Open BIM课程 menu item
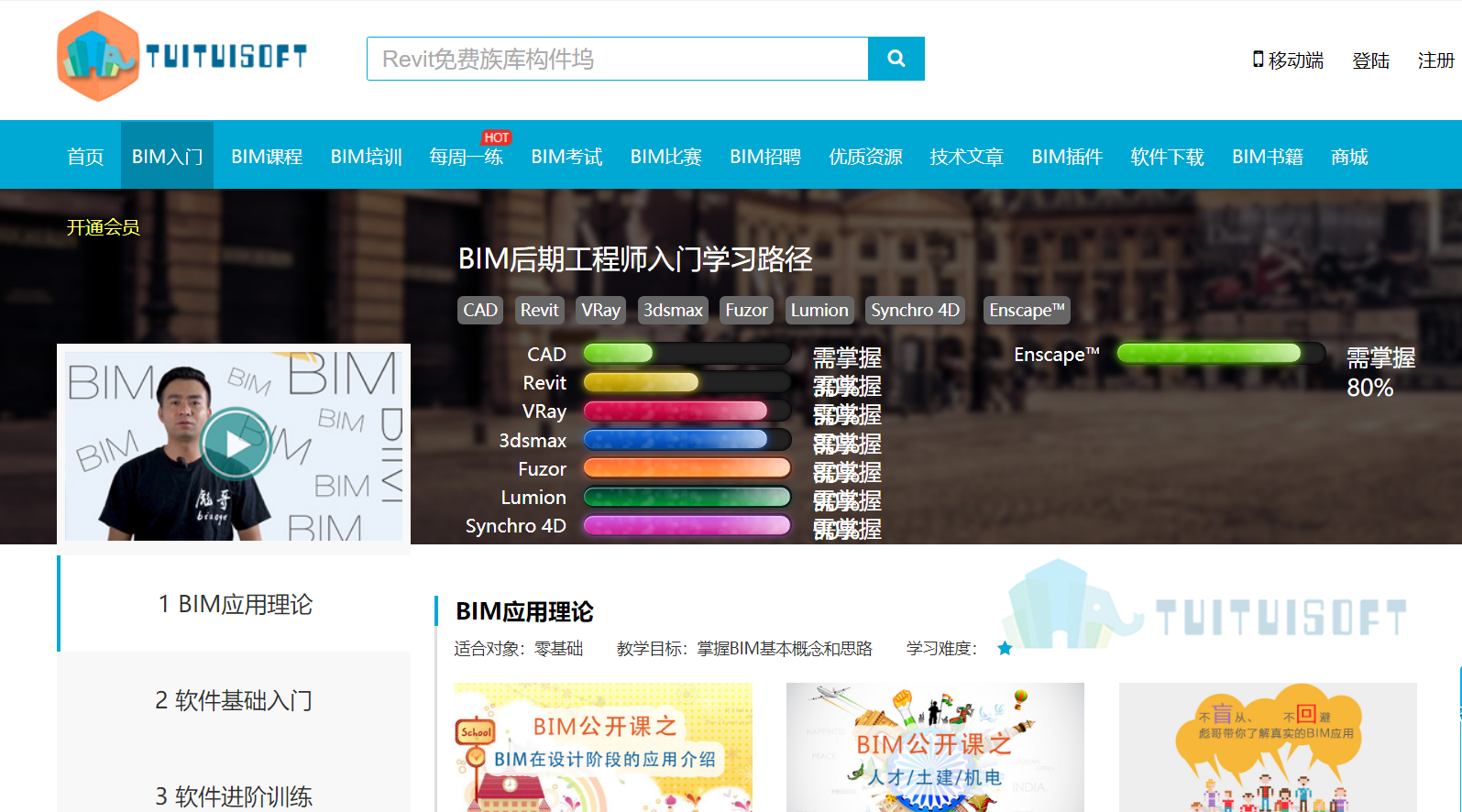 tap(267, 157)
